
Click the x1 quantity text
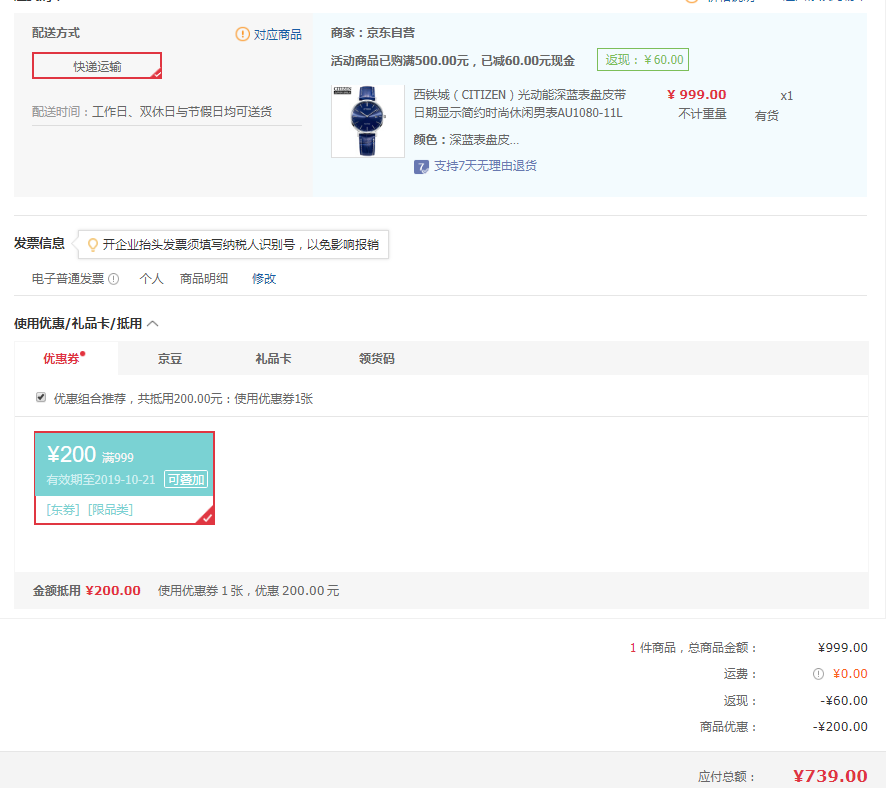click(786, 96)
